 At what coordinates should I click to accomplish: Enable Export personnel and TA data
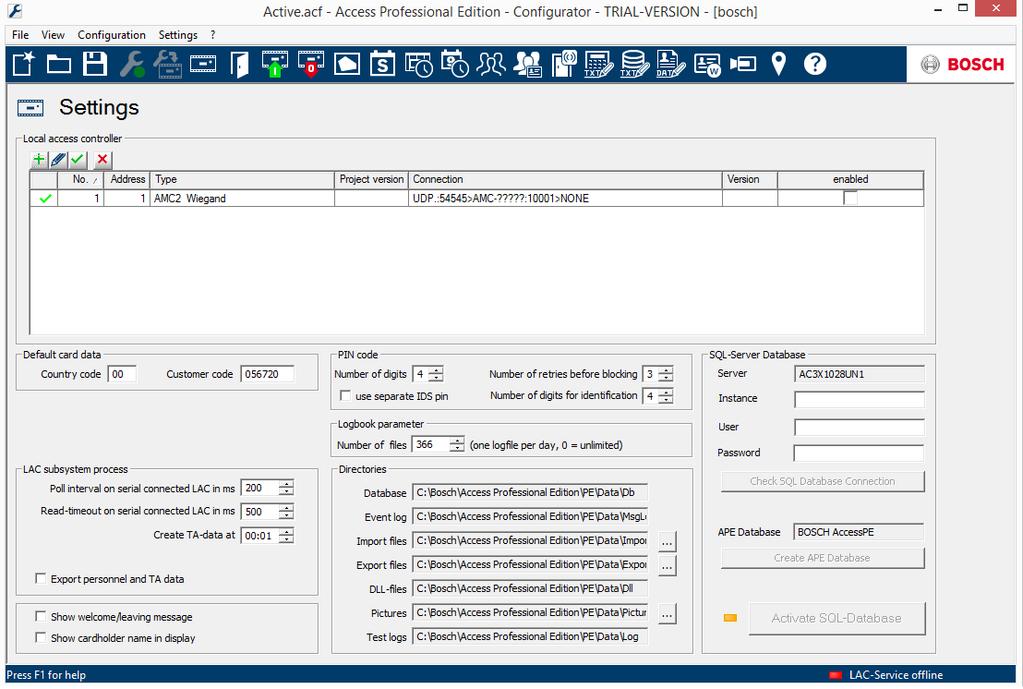click(x=40, y=578)
